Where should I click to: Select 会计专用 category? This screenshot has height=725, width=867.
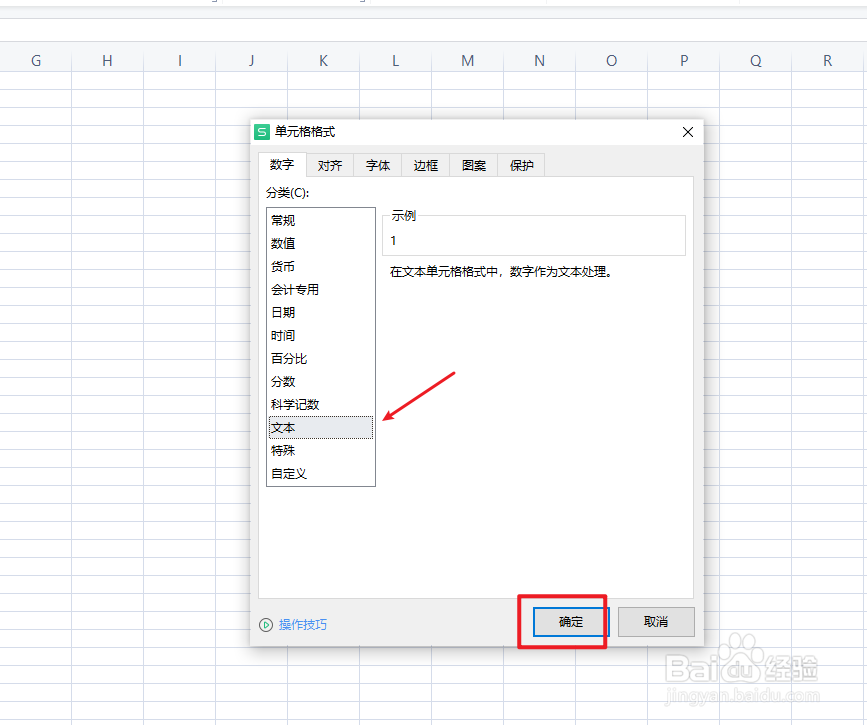(321, 290)
